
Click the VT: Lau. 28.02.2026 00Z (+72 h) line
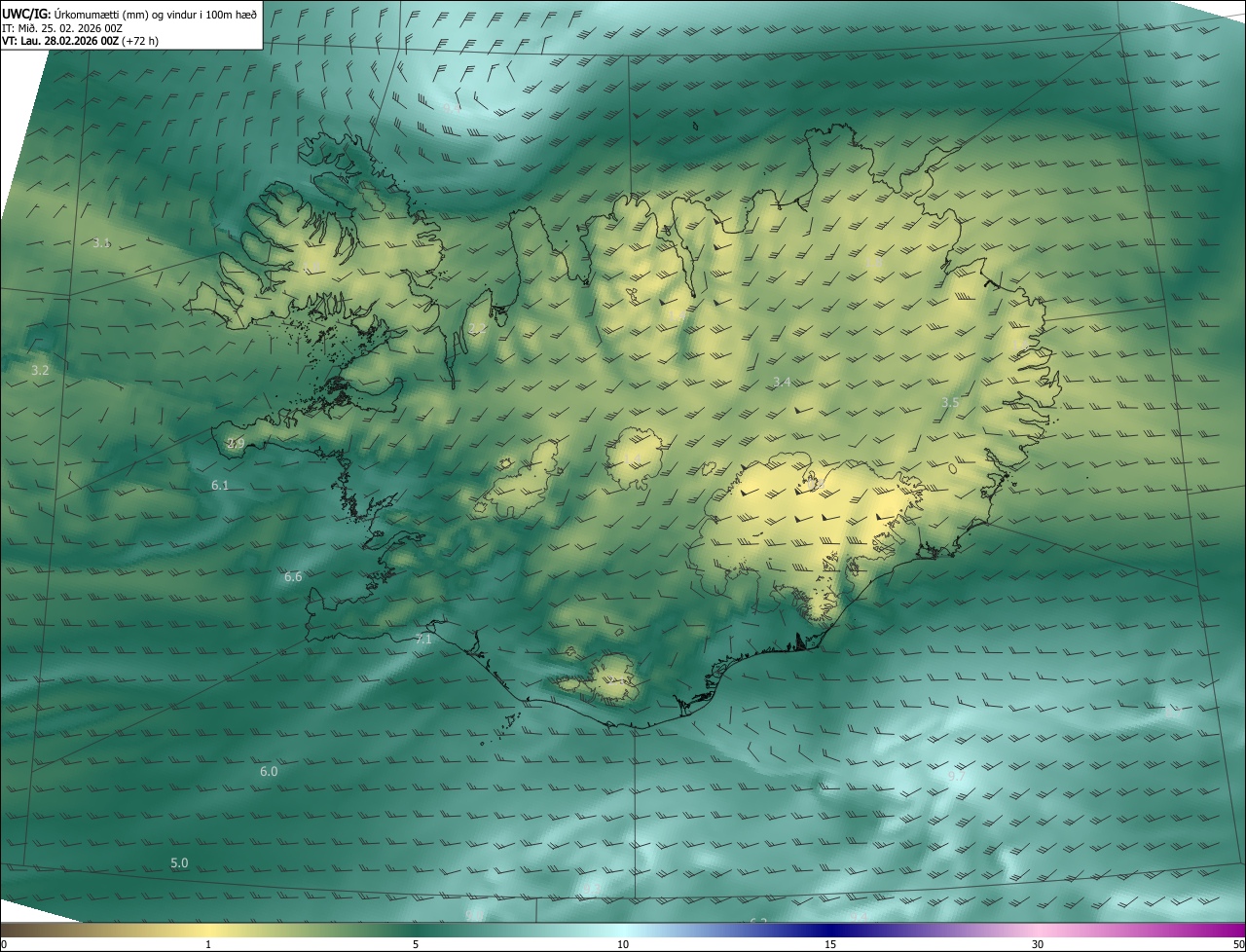[x=80, y=41]
